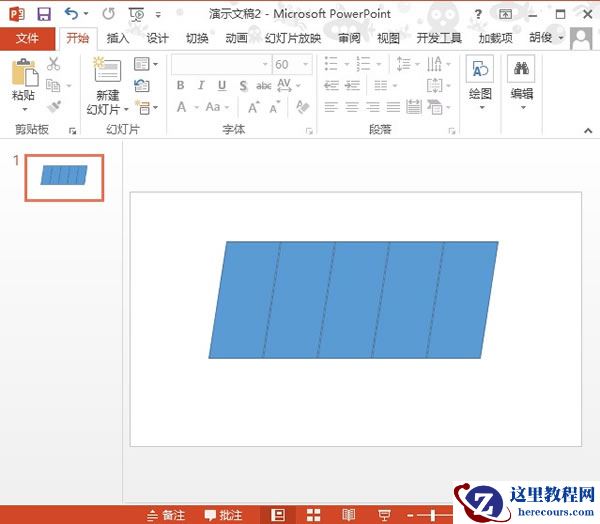This screenshot has width=600, height=524.
Task: Click the Cut scissors icon
Action: 53,64
